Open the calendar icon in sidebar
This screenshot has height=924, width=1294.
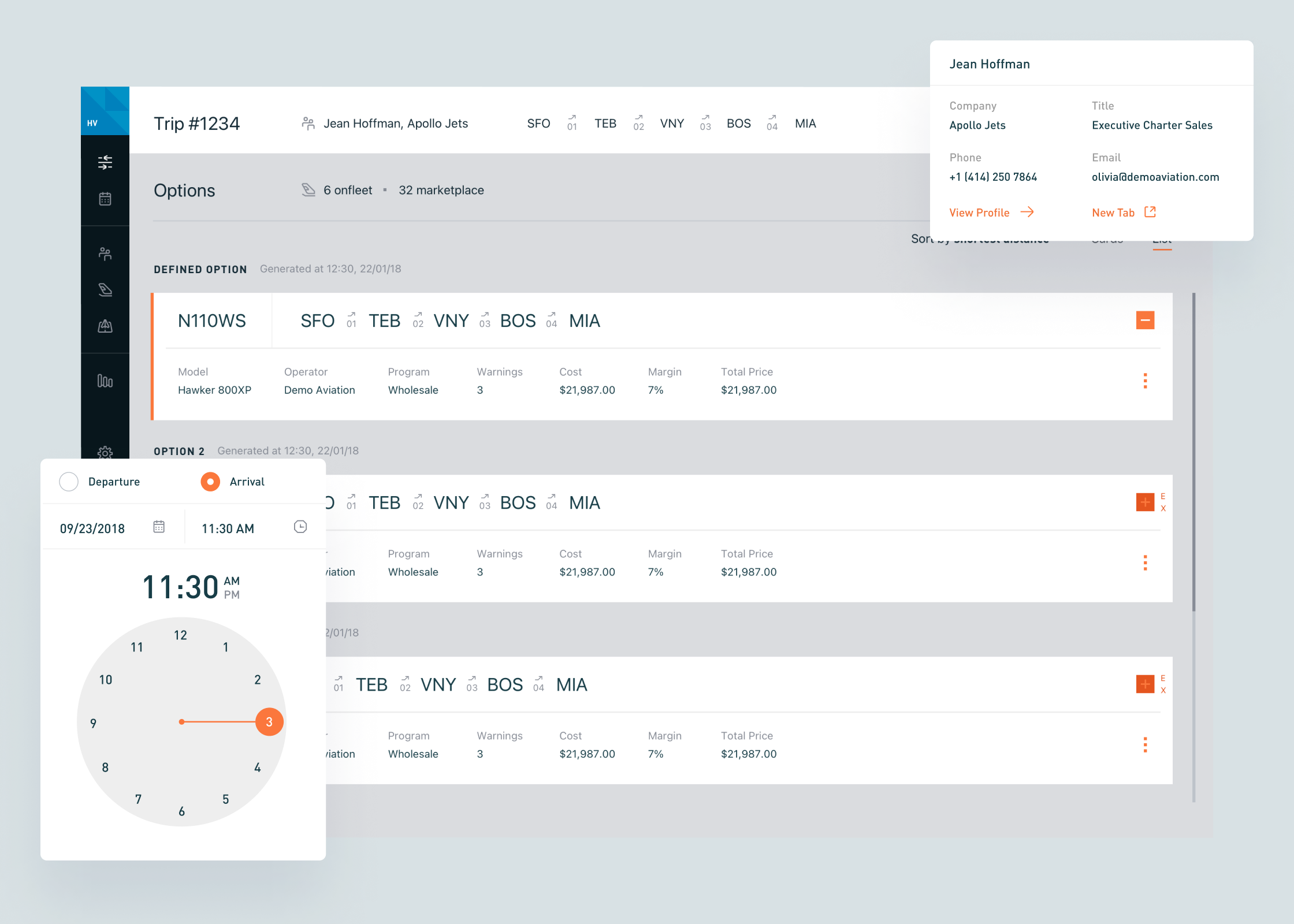(x=105, y=199)
